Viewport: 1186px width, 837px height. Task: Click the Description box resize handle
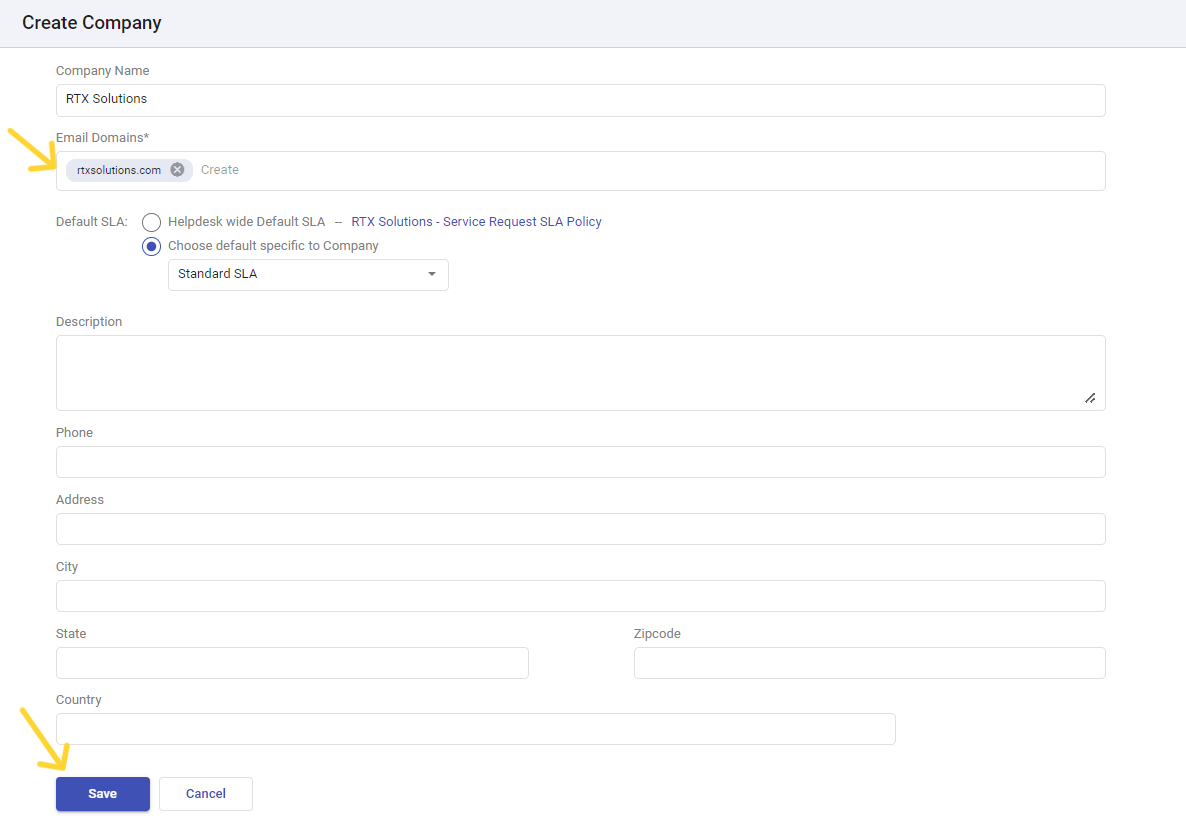tap(1090, 398)
